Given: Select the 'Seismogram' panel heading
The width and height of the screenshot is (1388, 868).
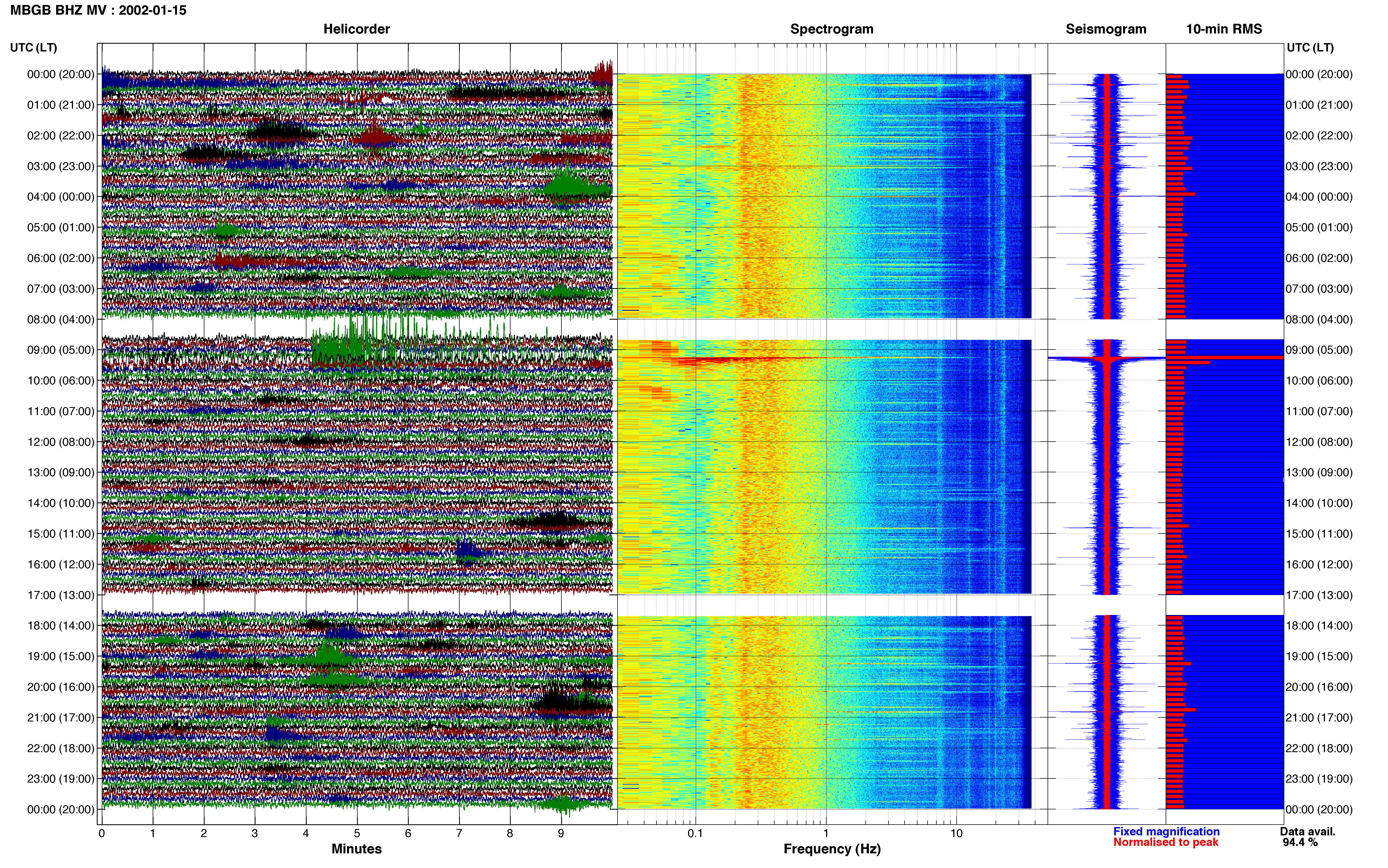Looking at the screenshot, I should (x=1106, y=29).
